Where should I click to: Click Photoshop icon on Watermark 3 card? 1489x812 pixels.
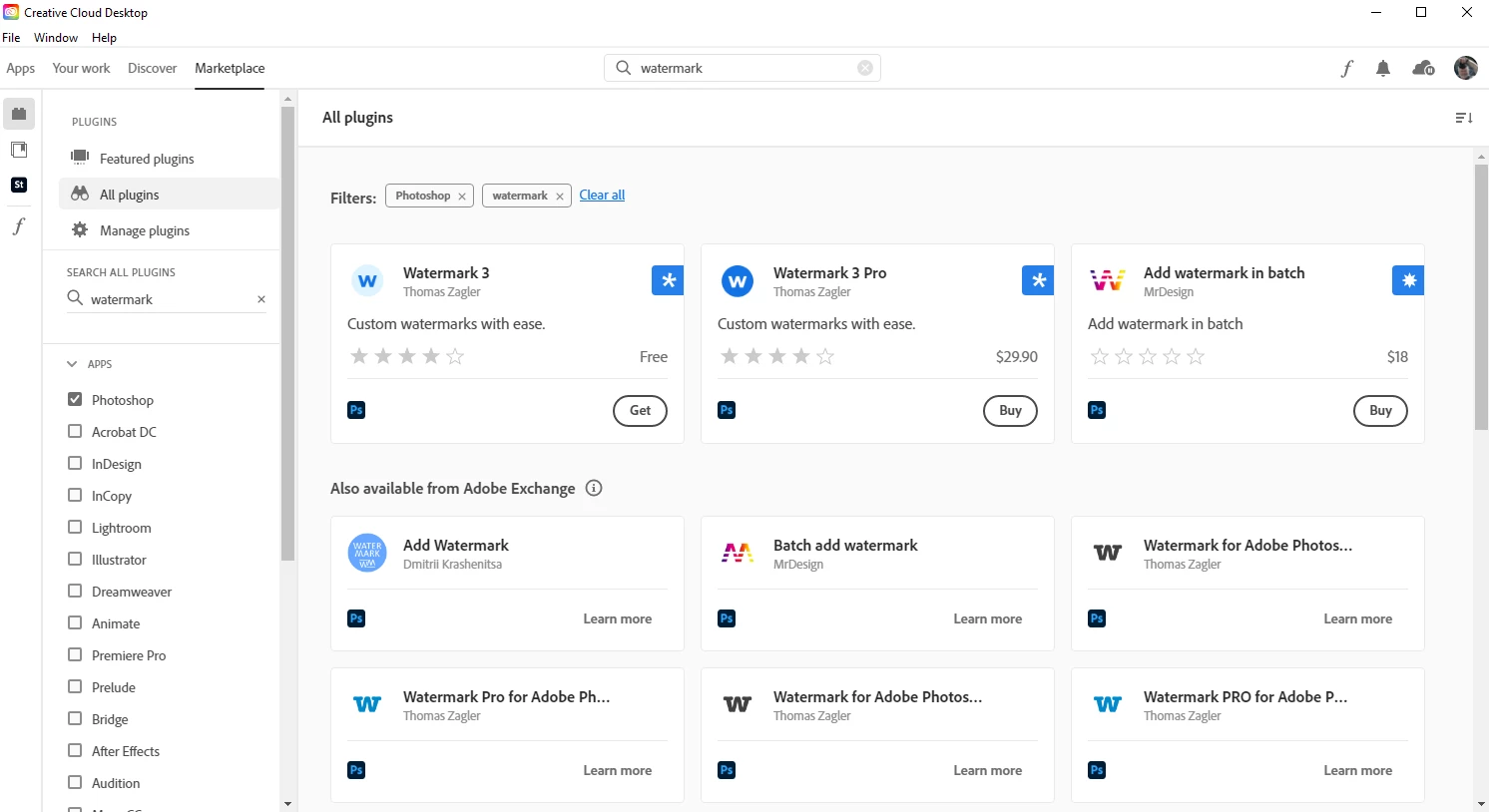356,410
